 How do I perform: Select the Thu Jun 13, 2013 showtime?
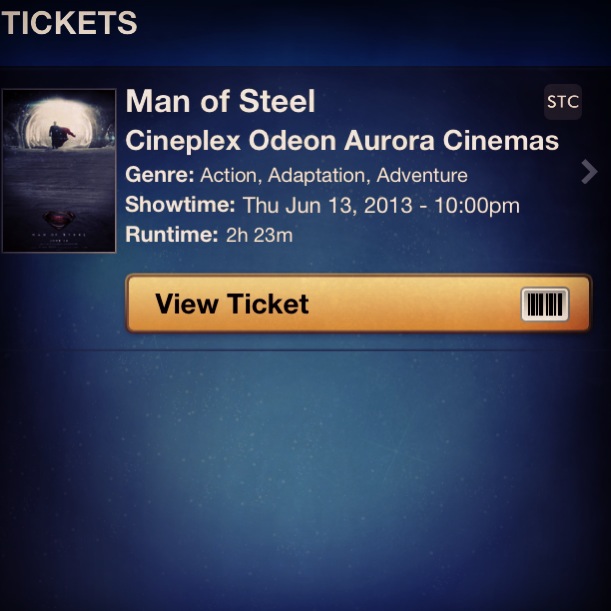coord(327,205)
